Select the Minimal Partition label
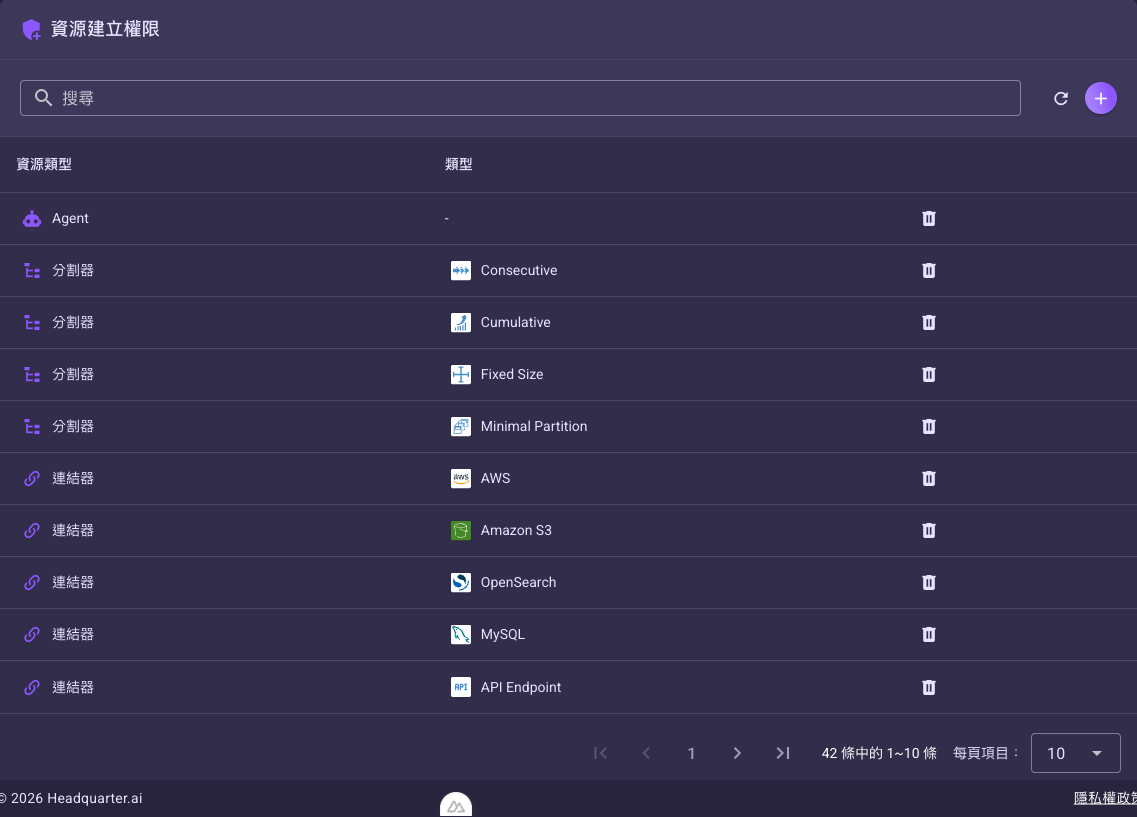Image resolution: width=1137 pixels, height=817 pixels. (534, 426)
